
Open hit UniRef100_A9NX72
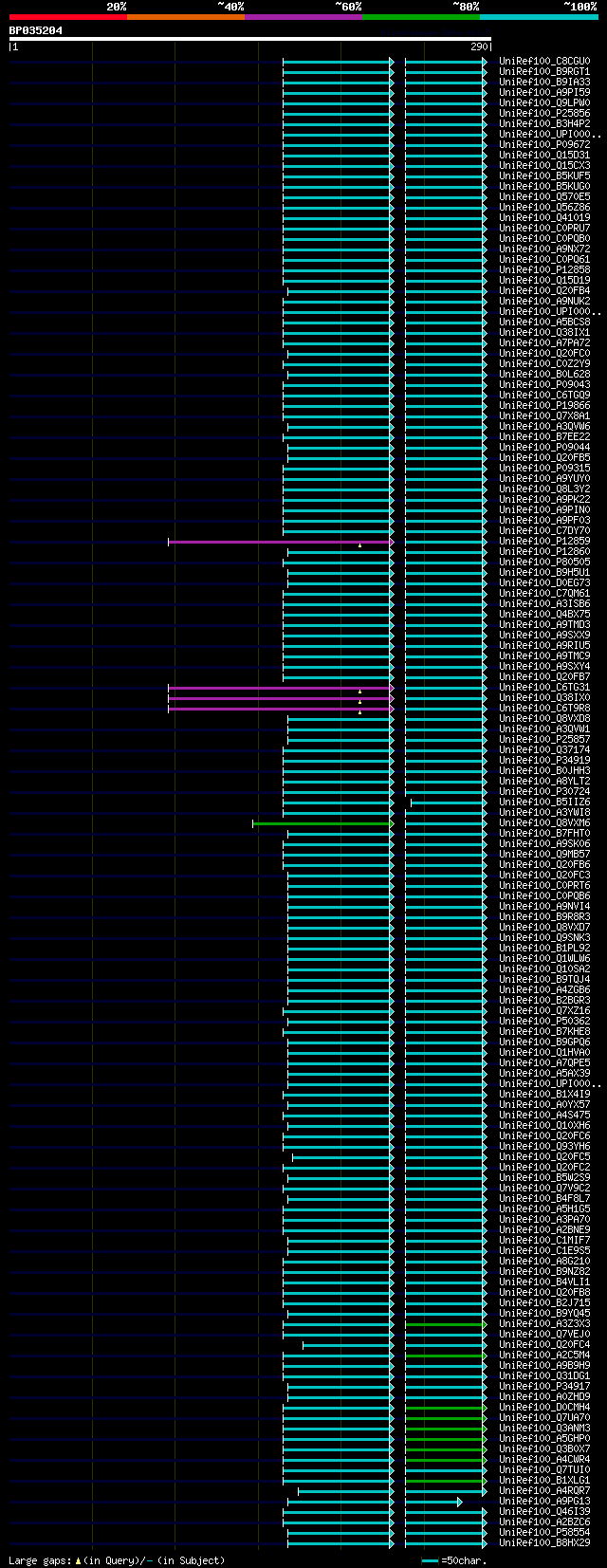coord(544,249)
